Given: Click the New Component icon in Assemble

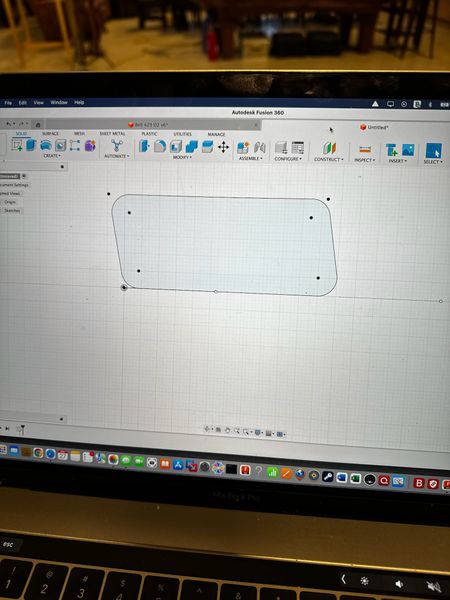Looking at the screenshot, I should pos(243,147).
